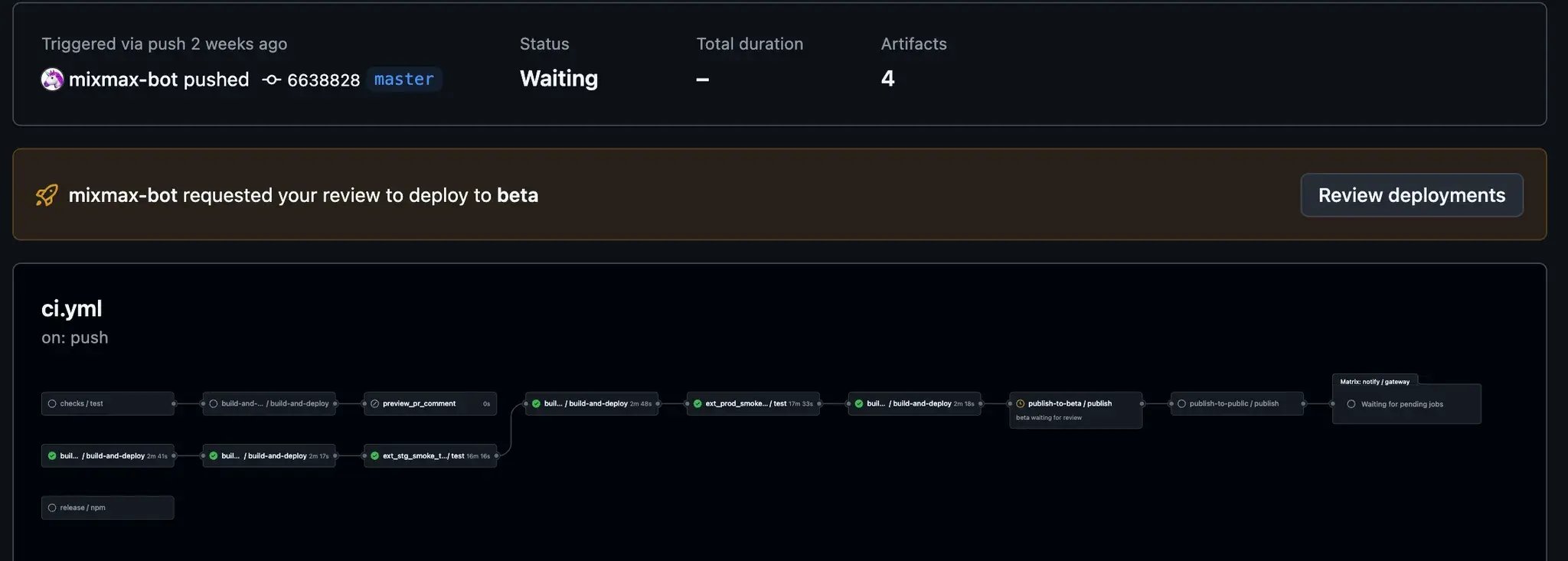
Task: Click yellow clock icon on publish-to-beta job
Action: click(1020, 403)
